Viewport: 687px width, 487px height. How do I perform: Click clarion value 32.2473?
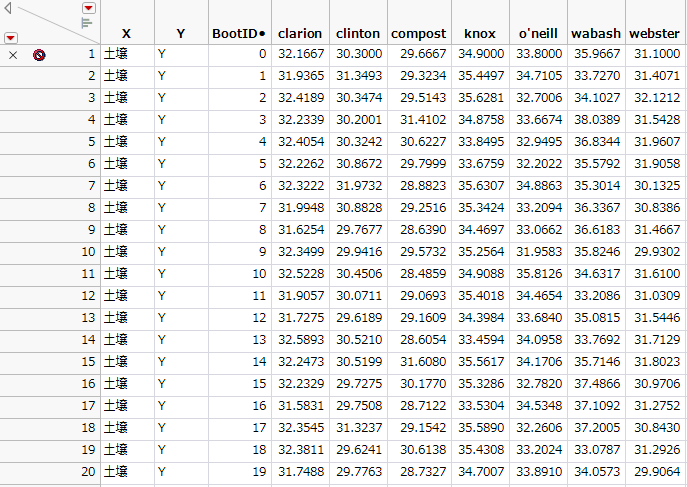(x=301, y=362)
